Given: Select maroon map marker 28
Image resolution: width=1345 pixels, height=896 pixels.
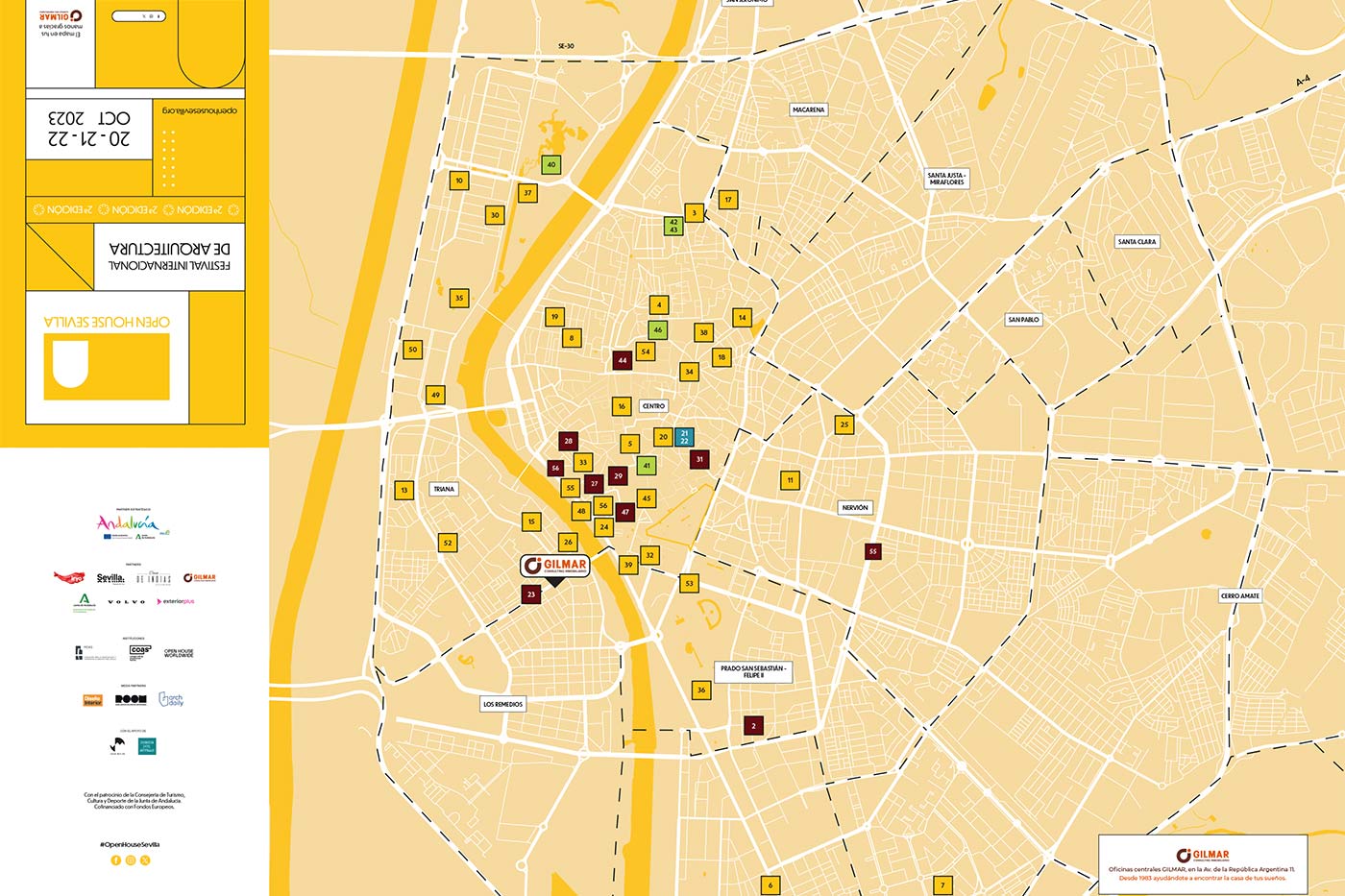Looking at the screenshot, I should click(569, 442).
